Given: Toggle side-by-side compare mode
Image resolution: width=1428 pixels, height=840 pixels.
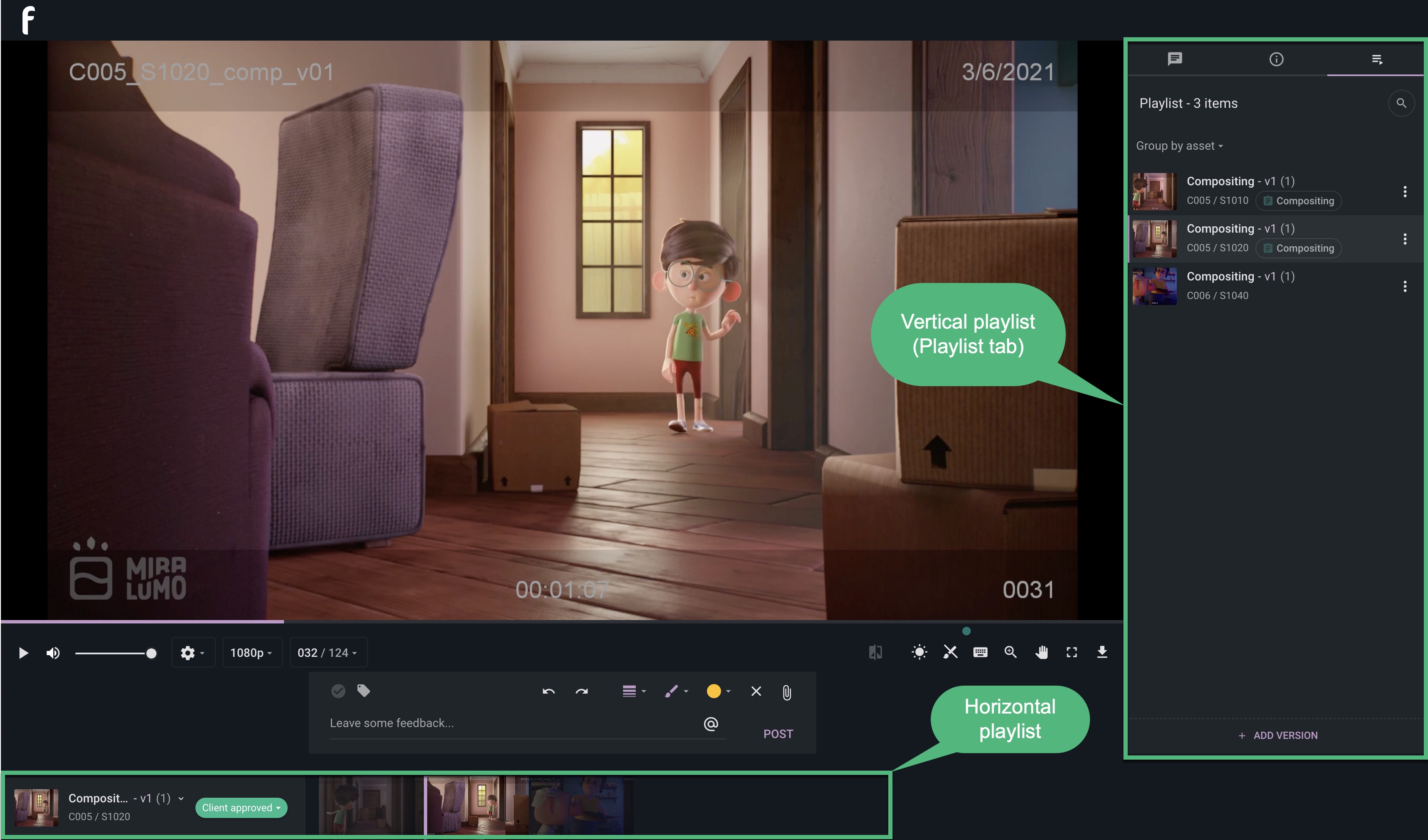Looking at the screenshot, I should pos(875,652).
